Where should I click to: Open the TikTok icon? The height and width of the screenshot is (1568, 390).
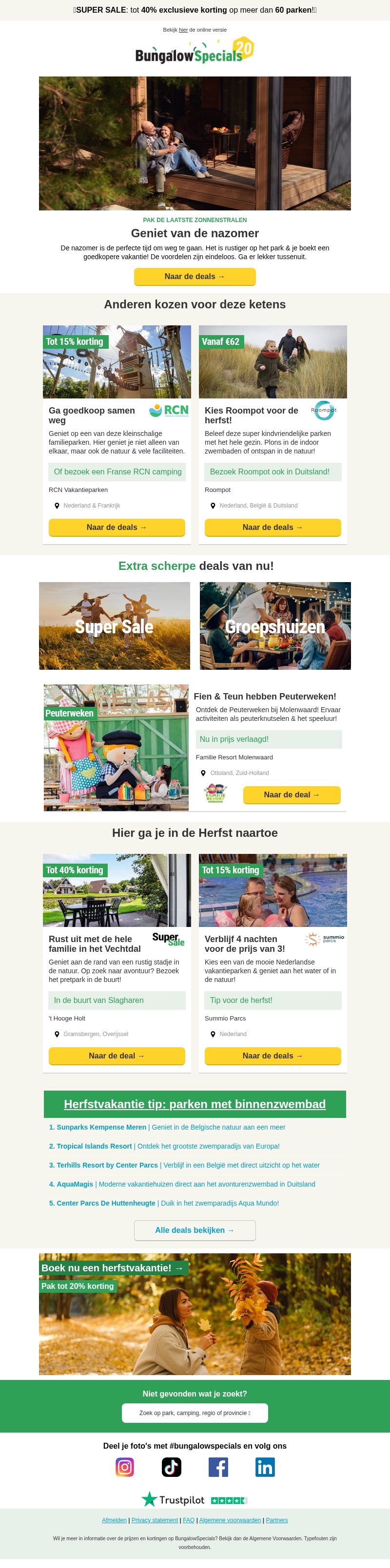point(171,1467)
